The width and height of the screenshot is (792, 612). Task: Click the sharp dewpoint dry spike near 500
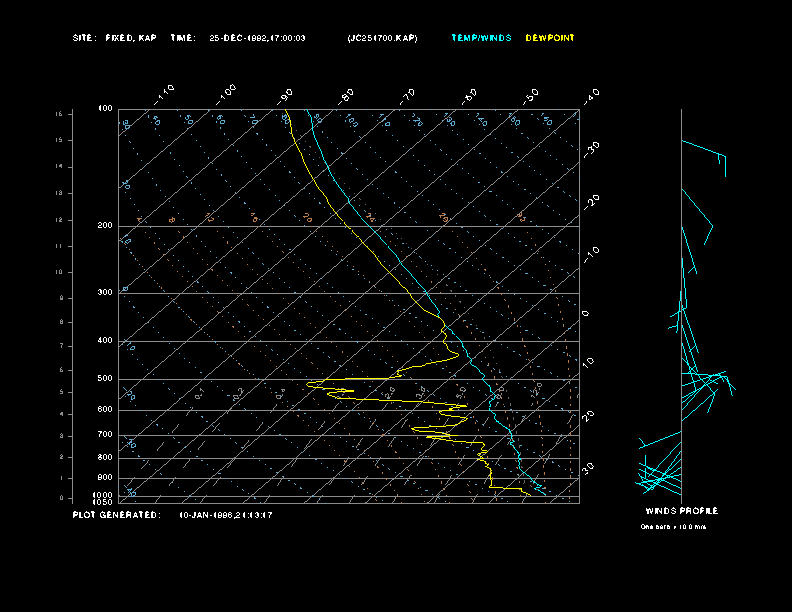click(x=312, y=383)
